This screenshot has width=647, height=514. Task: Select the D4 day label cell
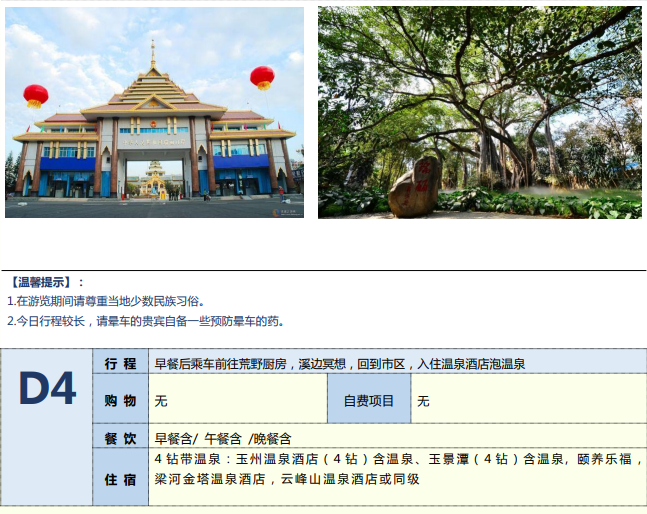tap(47, 389)
